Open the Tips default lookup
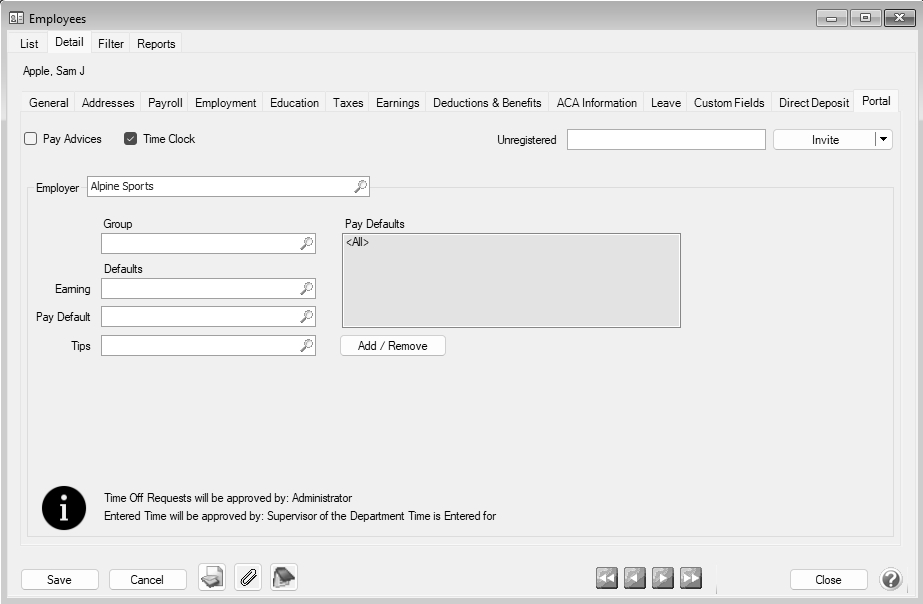 click(x=307, y=346)
